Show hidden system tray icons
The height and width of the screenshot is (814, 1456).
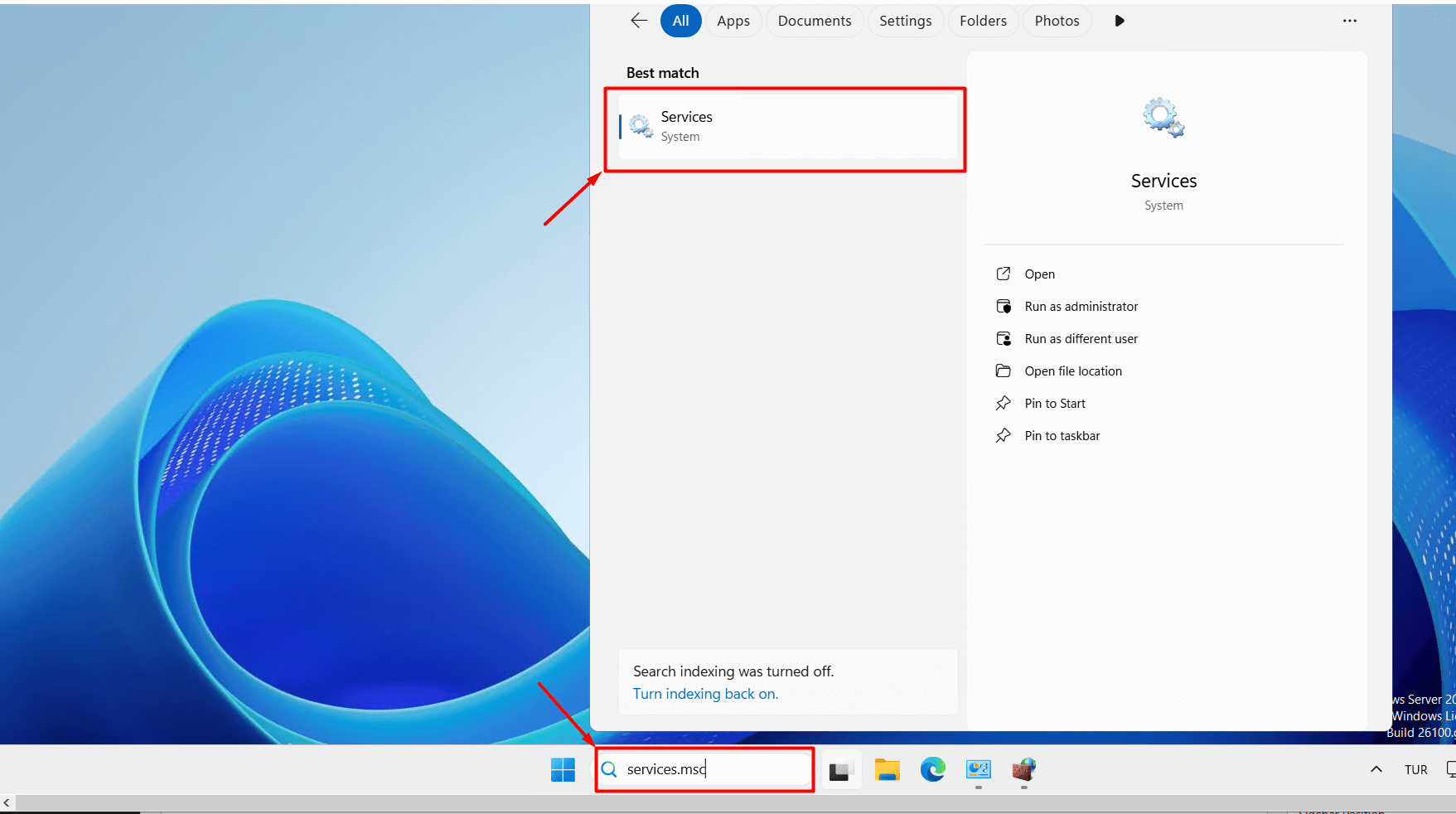(1376, 769)
